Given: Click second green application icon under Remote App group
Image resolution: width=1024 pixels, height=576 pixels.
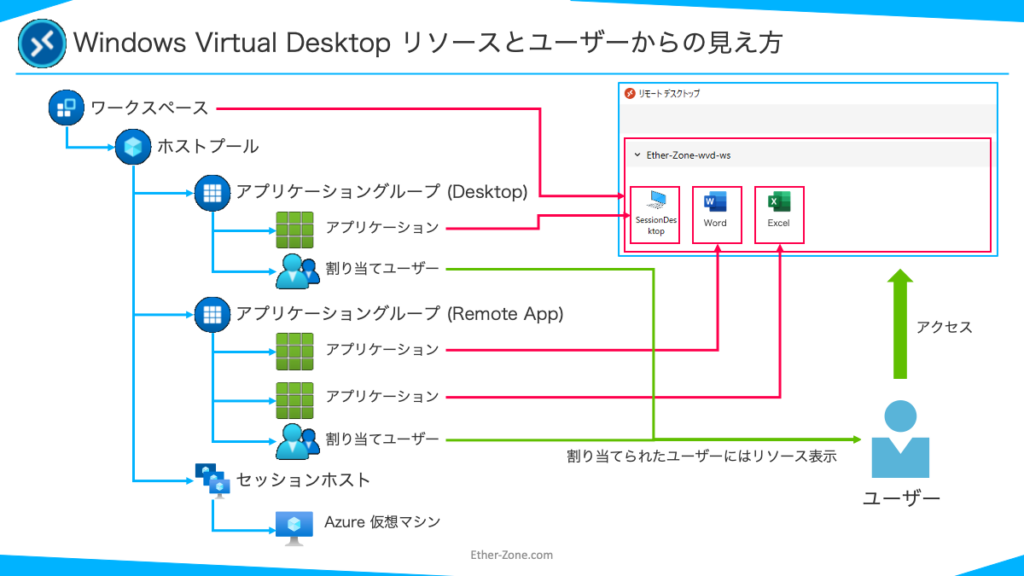Looking at the screenshot, I should tap(295, 400).
